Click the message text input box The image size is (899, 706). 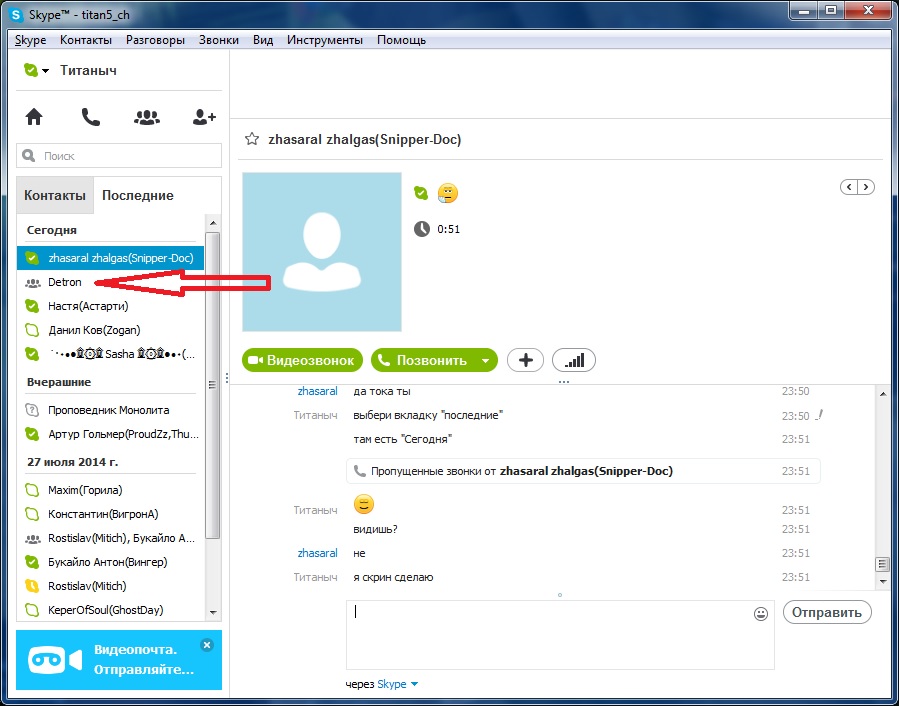click(560, 635)
